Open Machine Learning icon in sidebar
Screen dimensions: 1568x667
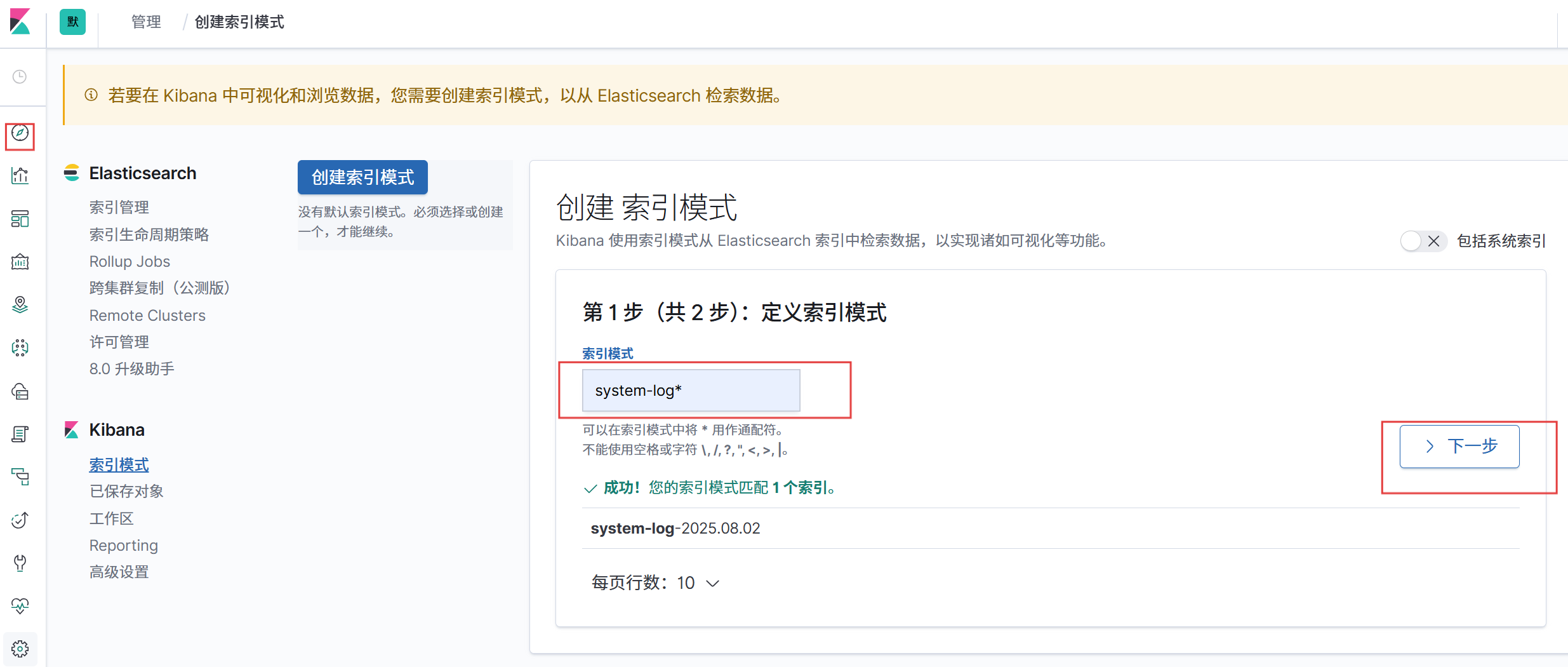click(x=20, y=348)
